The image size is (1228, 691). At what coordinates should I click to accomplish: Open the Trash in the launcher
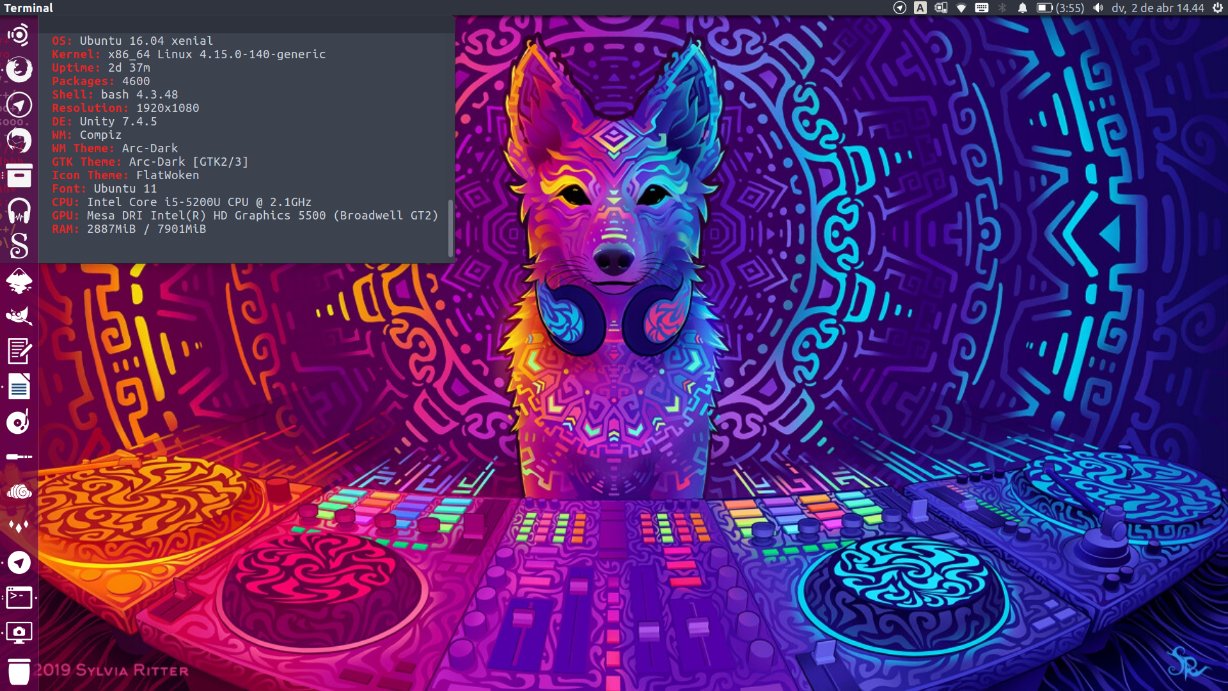pos(18,671)
